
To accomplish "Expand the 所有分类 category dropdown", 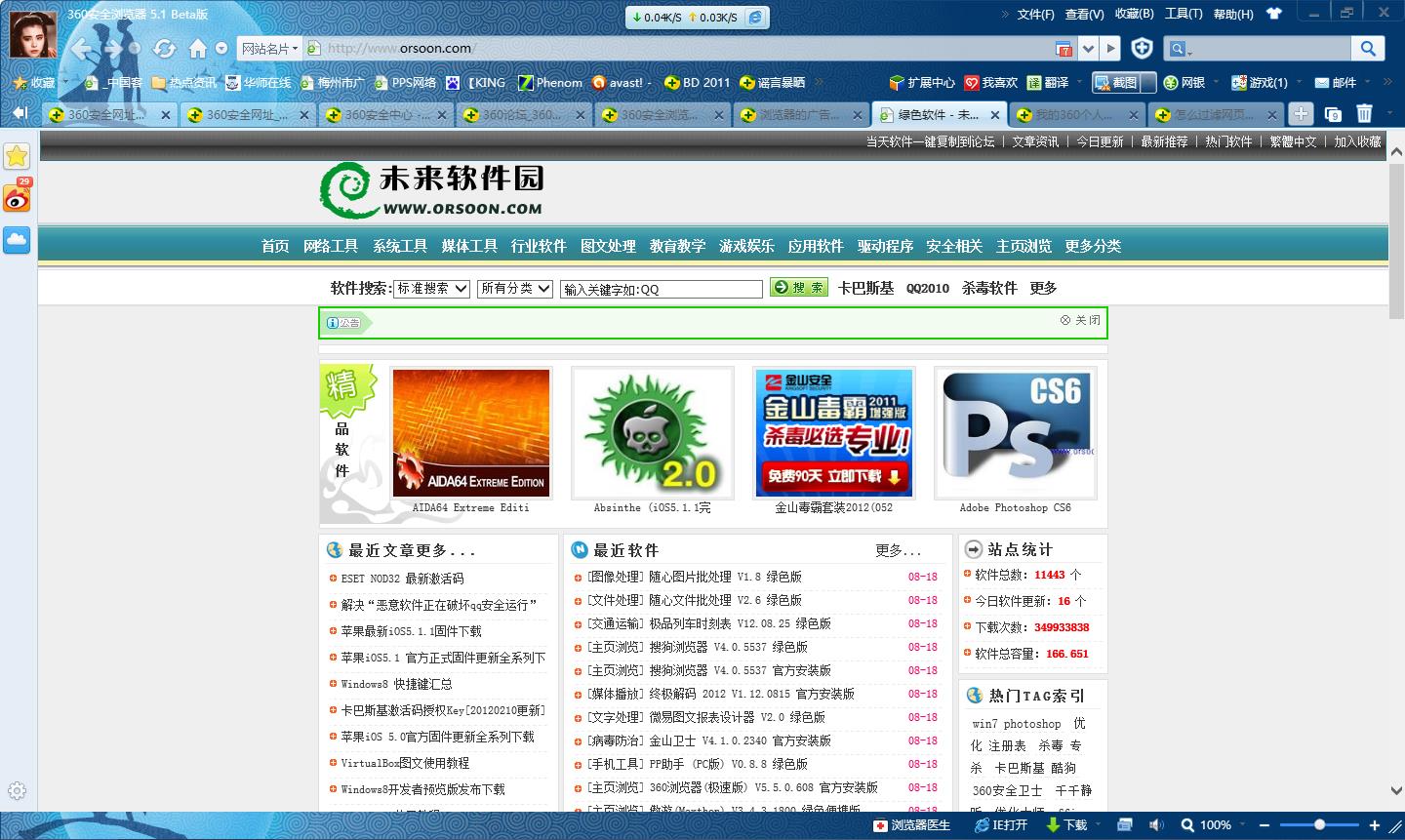I will 513,288.
